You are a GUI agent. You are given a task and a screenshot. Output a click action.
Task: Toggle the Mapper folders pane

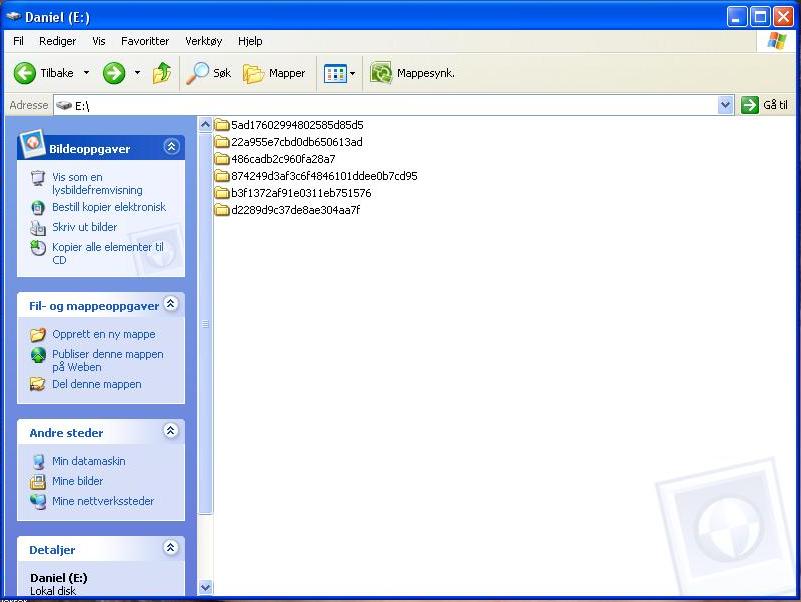274,73
